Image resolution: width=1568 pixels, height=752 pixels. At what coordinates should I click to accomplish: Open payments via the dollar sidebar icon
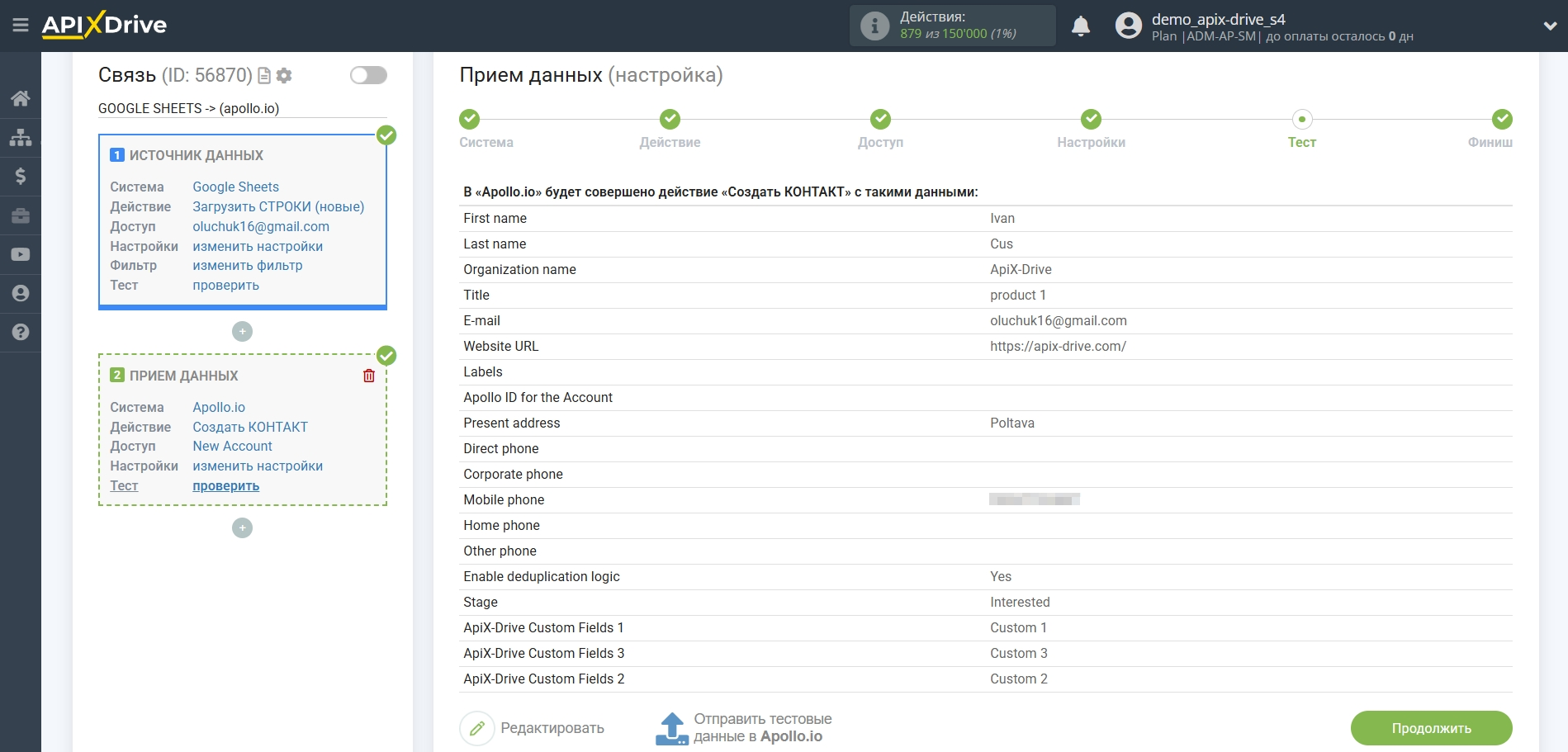21,176
